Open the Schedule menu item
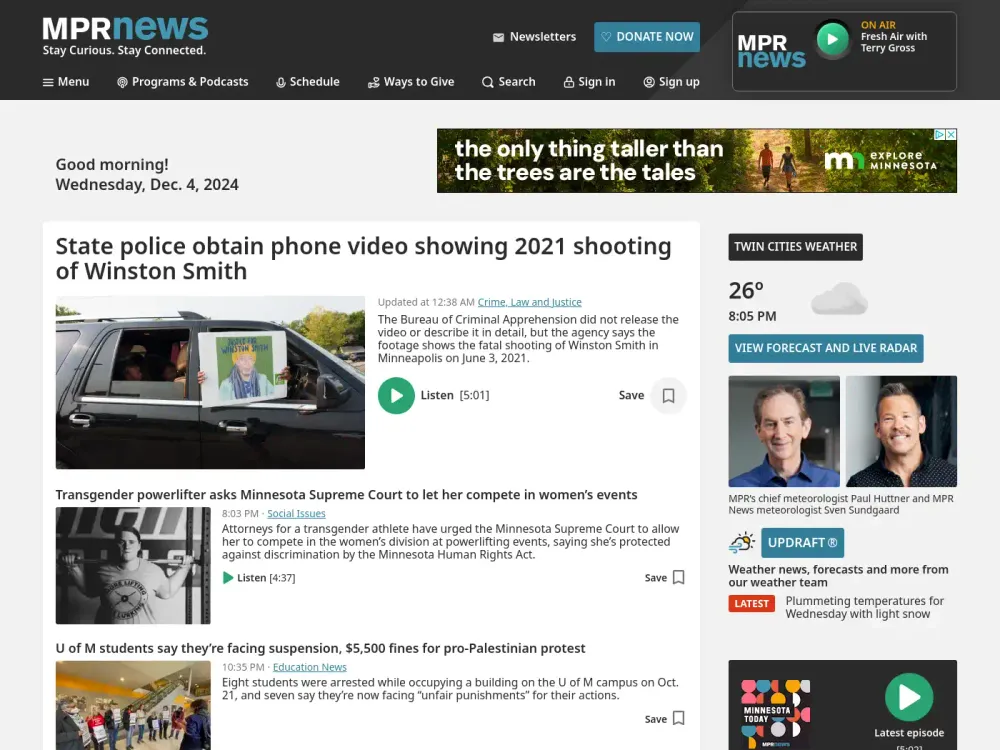The width and height of the screenshot is (1000, 750). (307, 81)
